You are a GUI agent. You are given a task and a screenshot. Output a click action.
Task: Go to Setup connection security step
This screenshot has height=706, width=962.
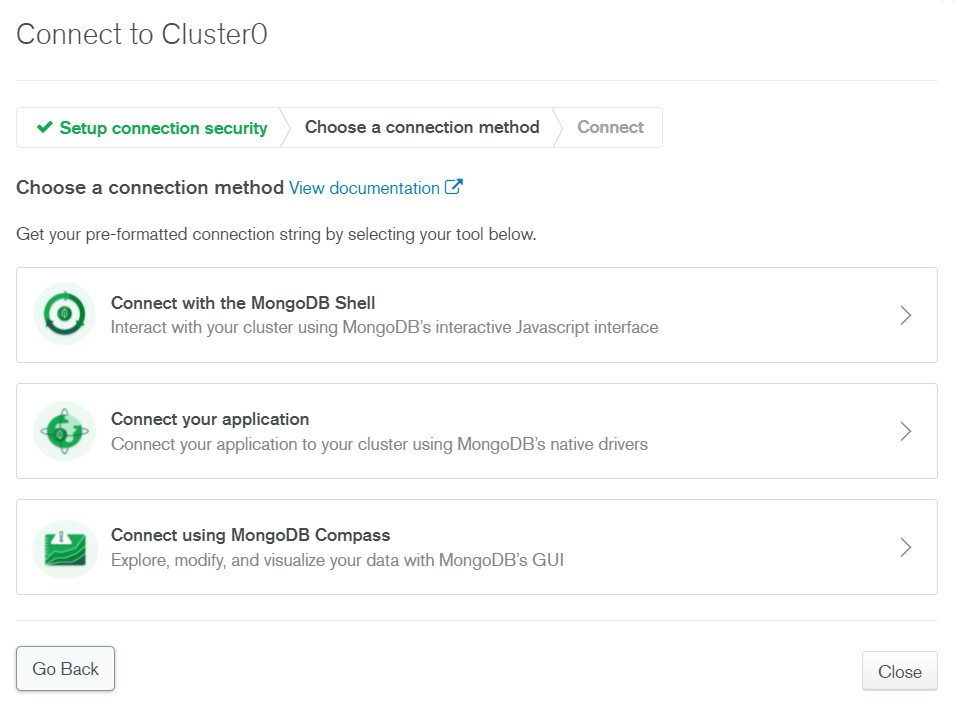(x=152, y=128)
